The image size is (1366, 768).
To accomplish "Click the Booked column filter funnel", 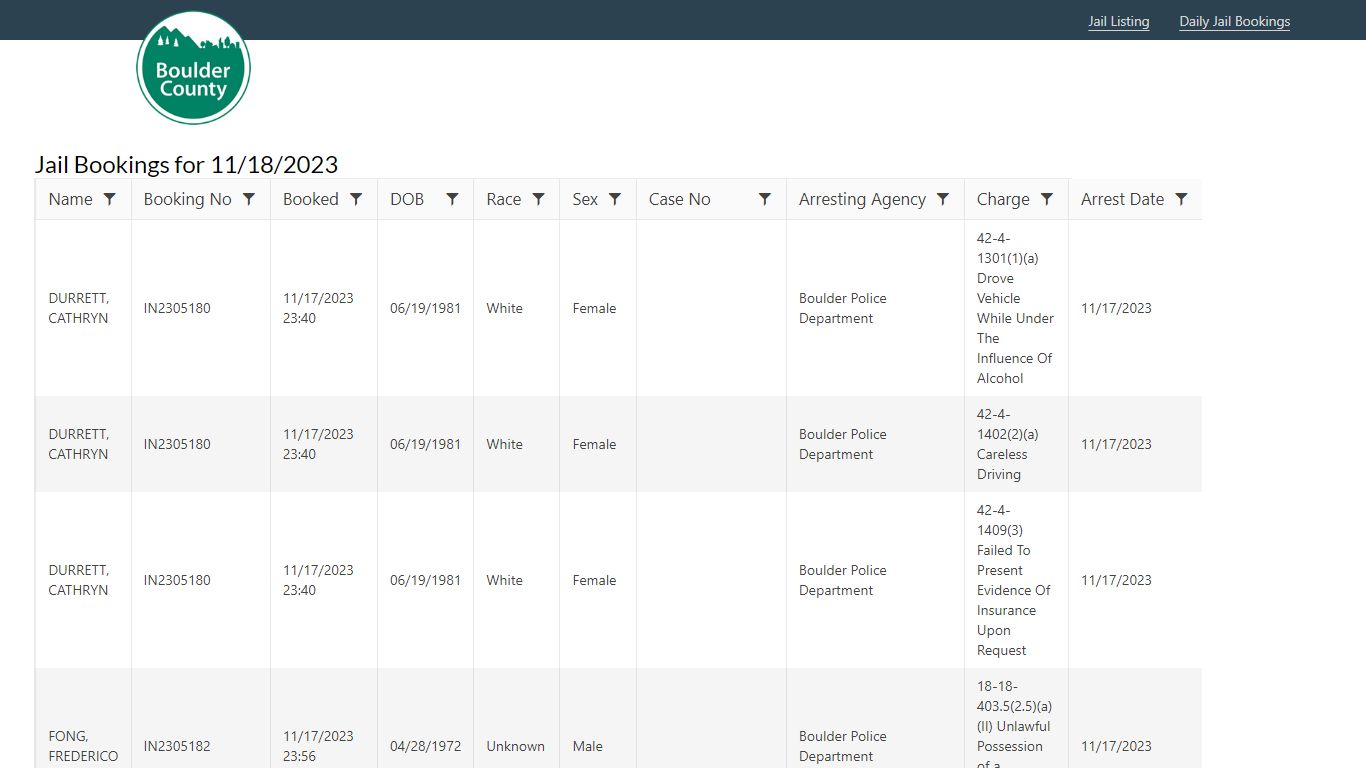I will click(356, 199).
